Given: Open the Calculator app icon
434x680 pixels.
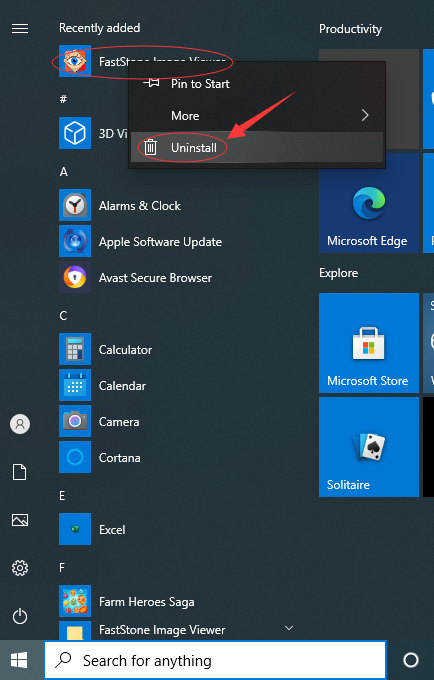Looking at the screenshot, I should tap(75, 349).
